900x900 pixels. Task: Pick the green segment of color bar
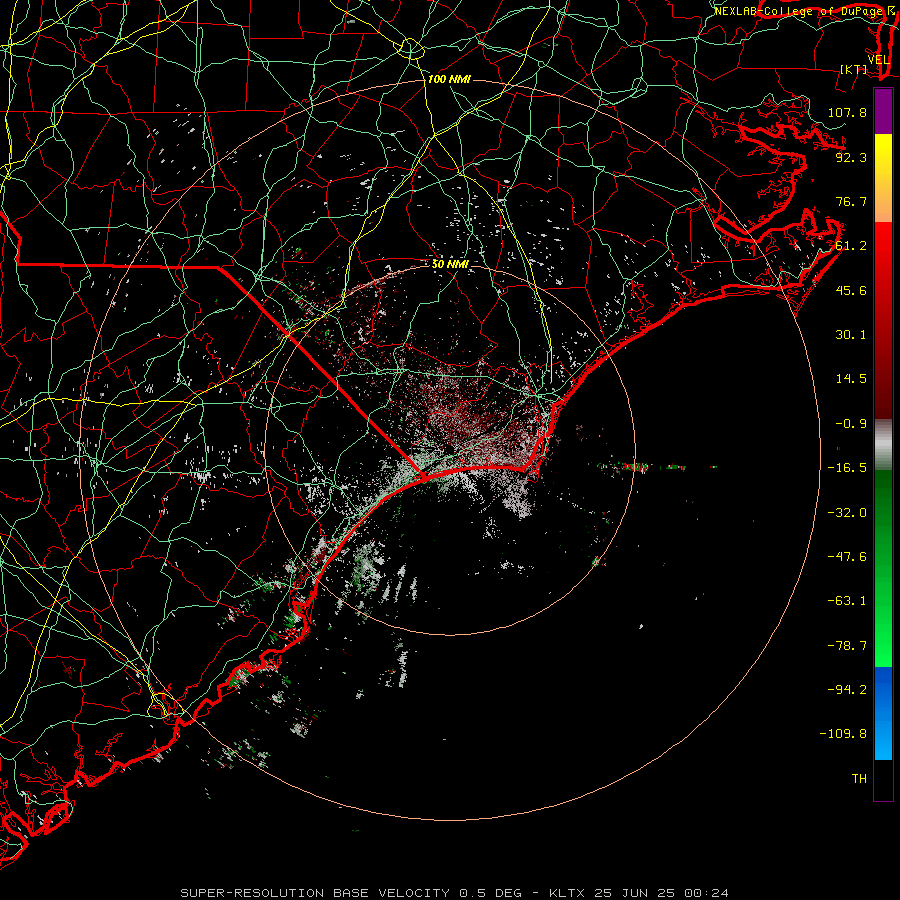(883, 568)
